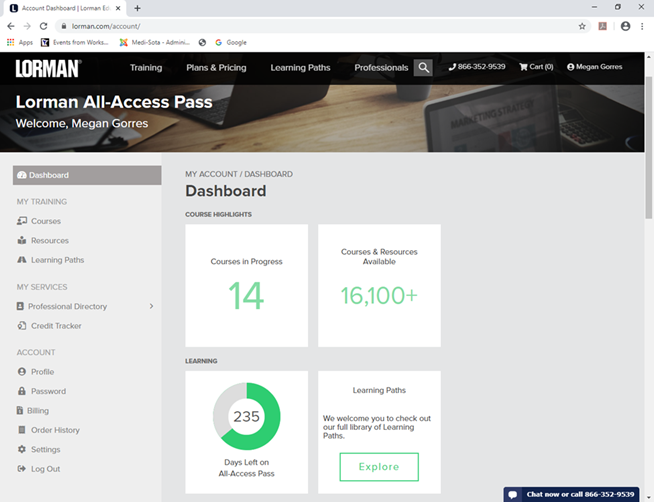Select the Dashboard sidebar item
Viewport: 654px width, 502px height.
(87, 175)
